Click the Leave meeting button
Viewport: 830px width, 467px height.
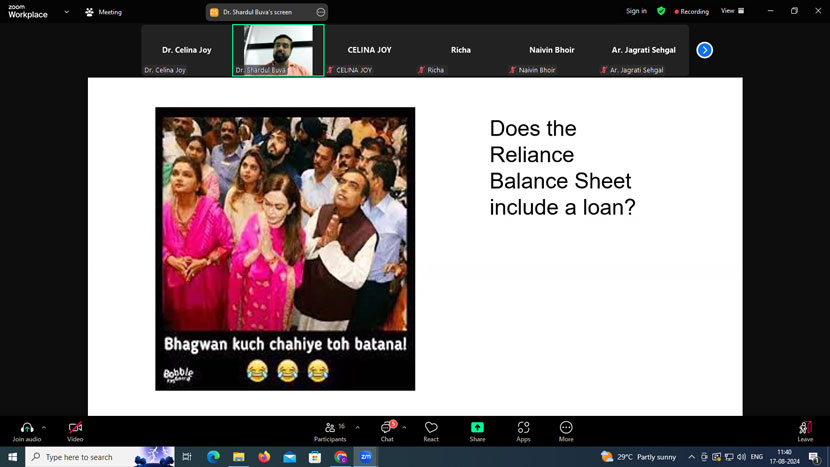(805, 428)
